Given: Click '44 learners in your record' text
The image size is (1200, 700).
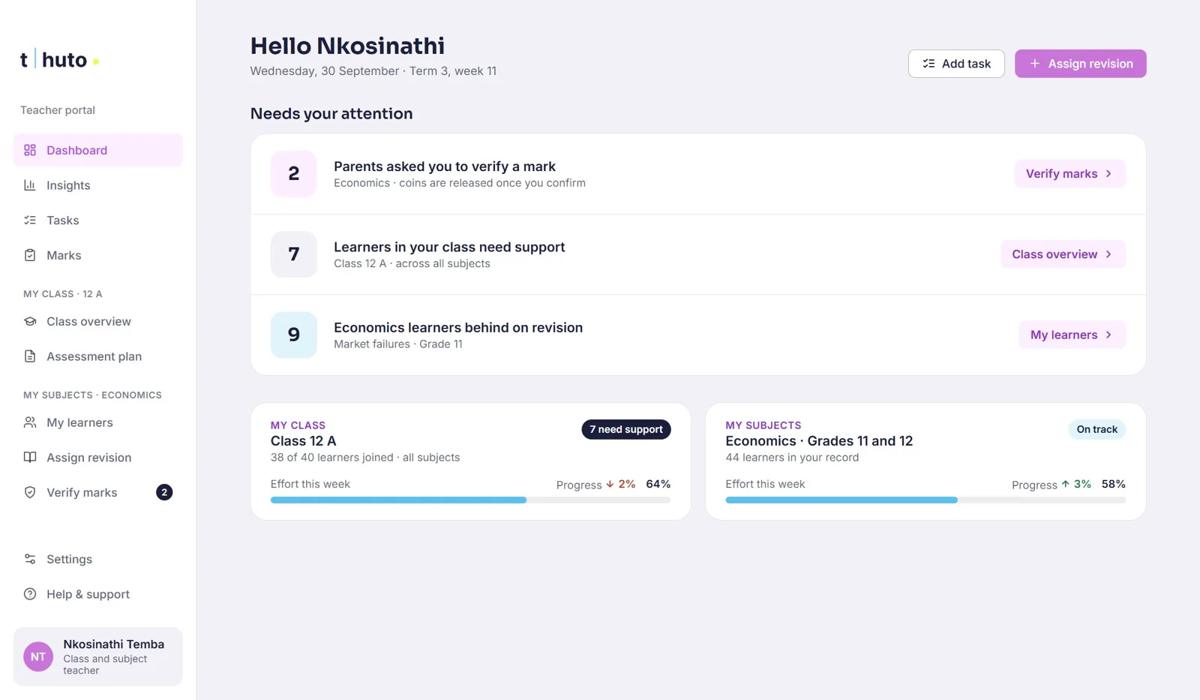Looking at the screenshot, I should coord(792,457).
